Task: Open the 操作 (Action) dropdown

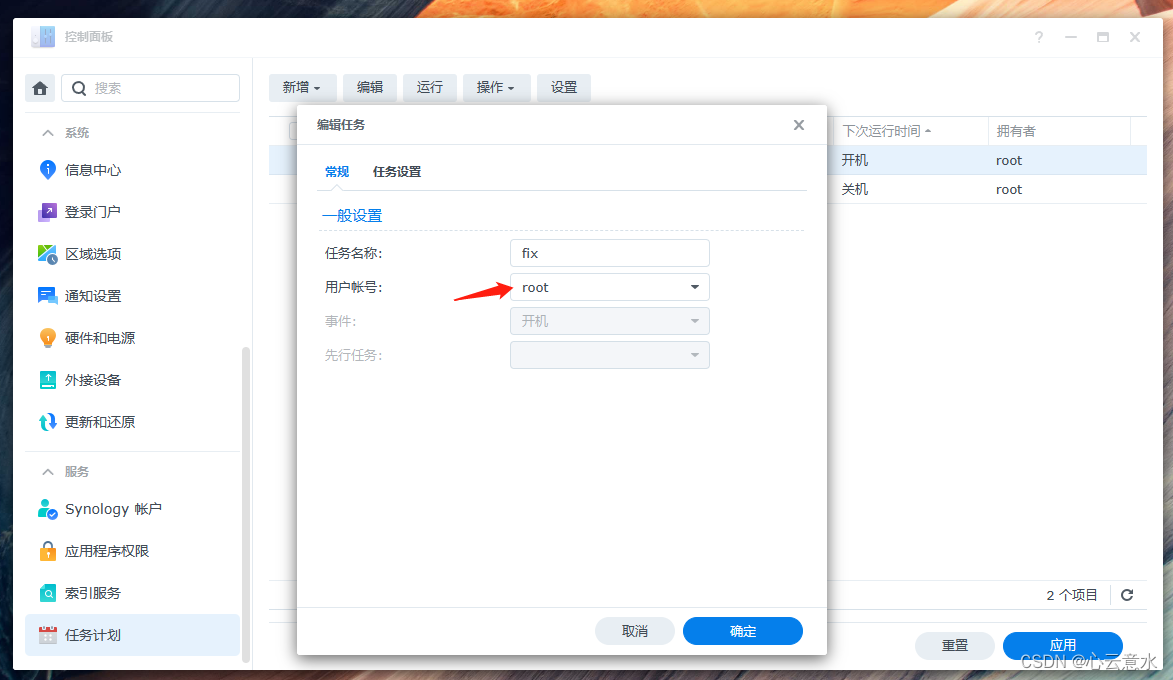Action: coord(496,87)
